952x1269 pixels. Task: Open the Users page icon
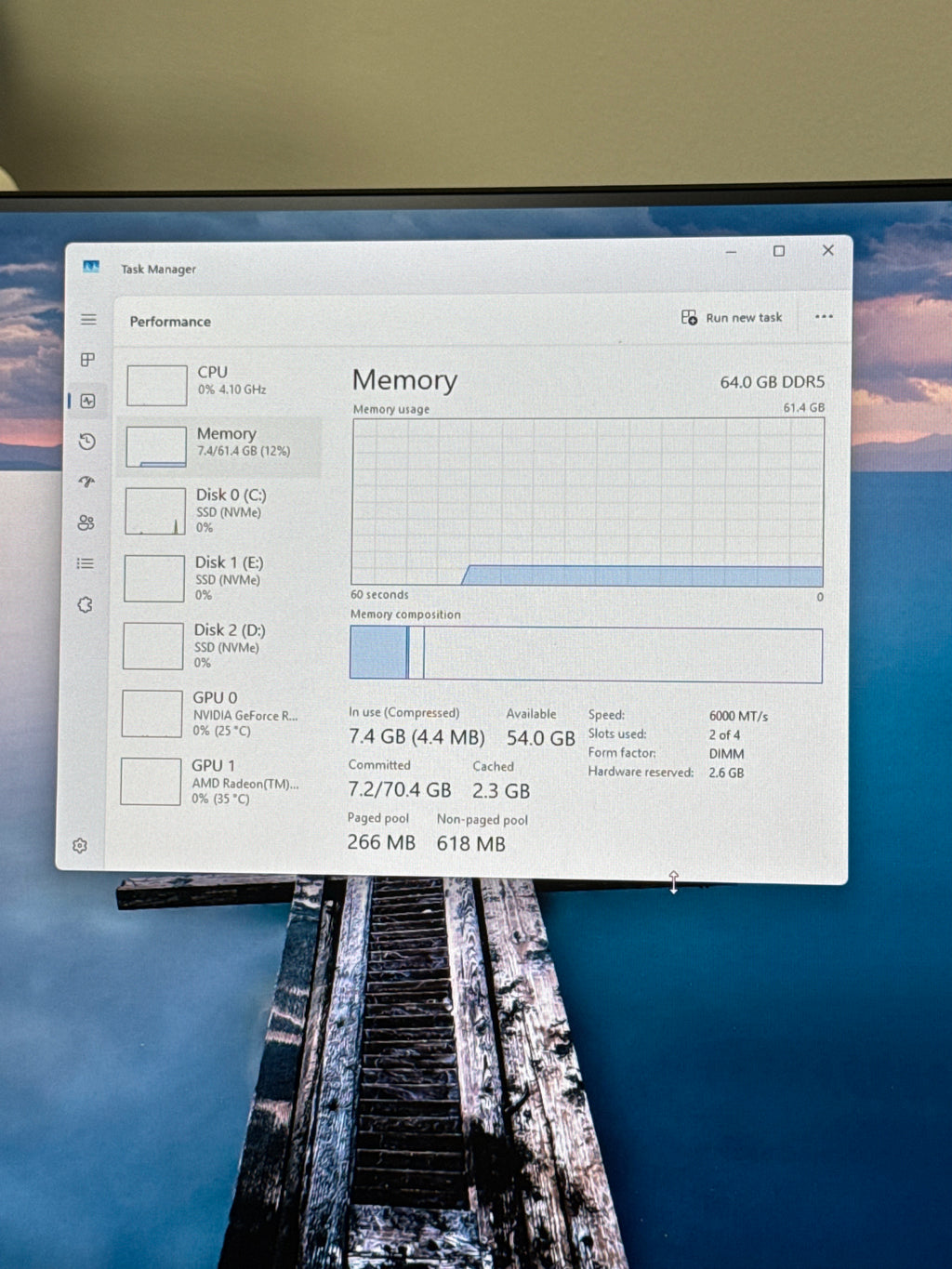(x=86, y=522)
